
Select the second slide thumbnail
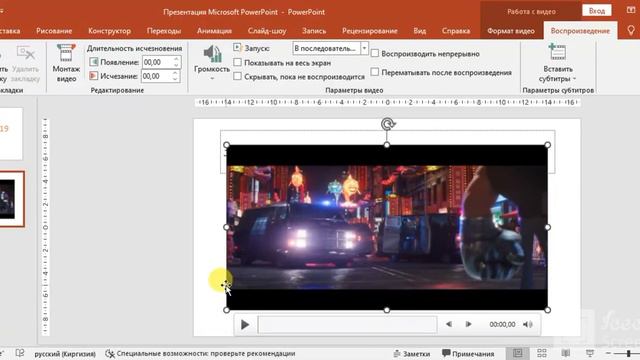coord(11,199)
